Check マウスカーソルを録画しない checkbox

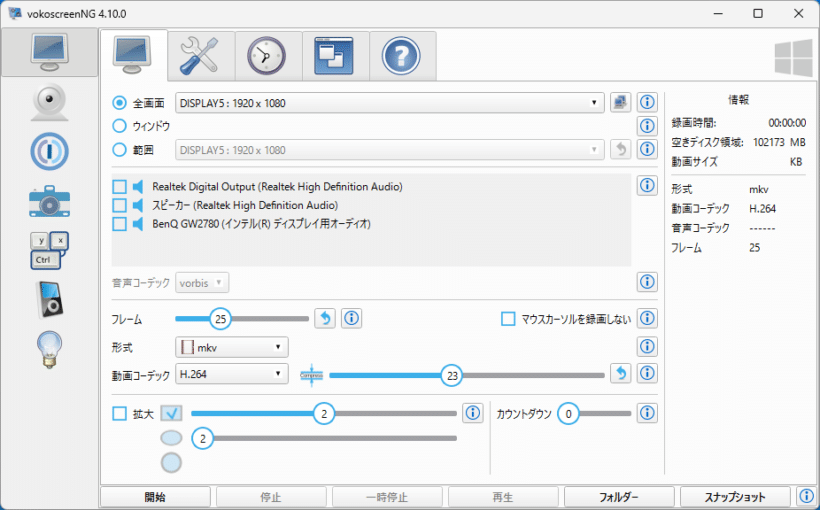tap(508, 319)
